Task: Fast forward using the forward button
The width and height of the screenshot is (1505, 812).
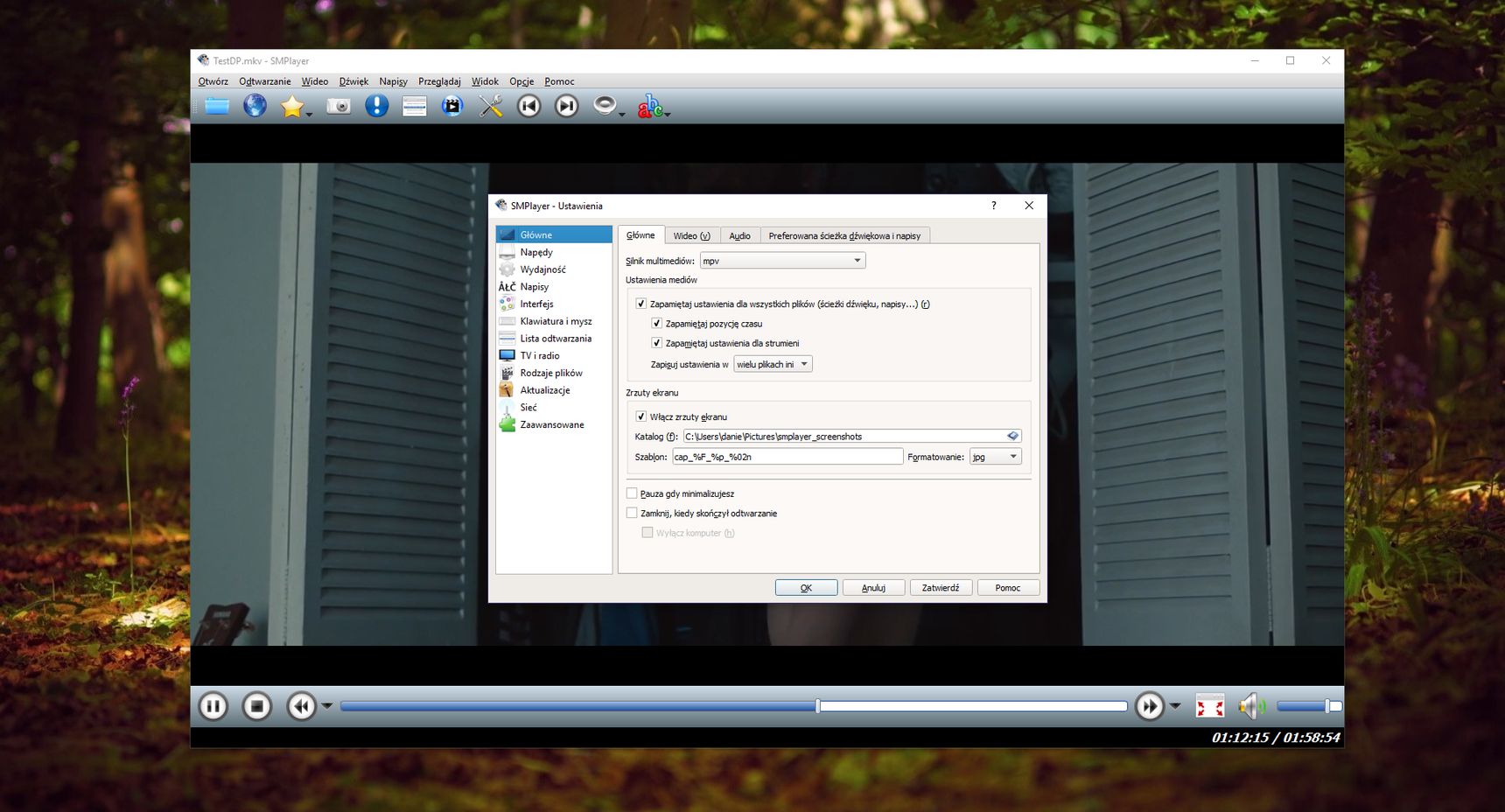Action: (1149, 706)
